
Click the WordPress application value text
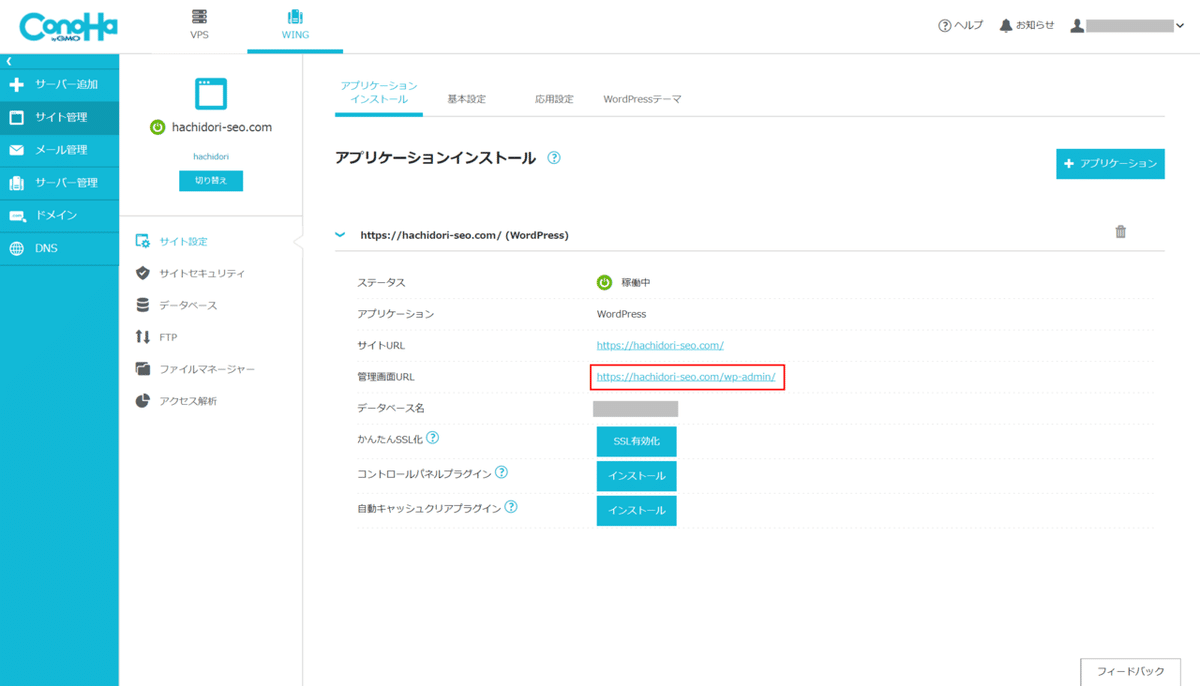coord(621,314)
